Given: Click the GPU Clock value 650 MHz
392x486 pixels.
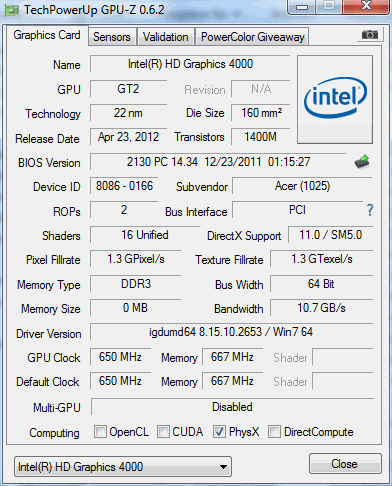Looking at the screenshot, I should 120,357.
